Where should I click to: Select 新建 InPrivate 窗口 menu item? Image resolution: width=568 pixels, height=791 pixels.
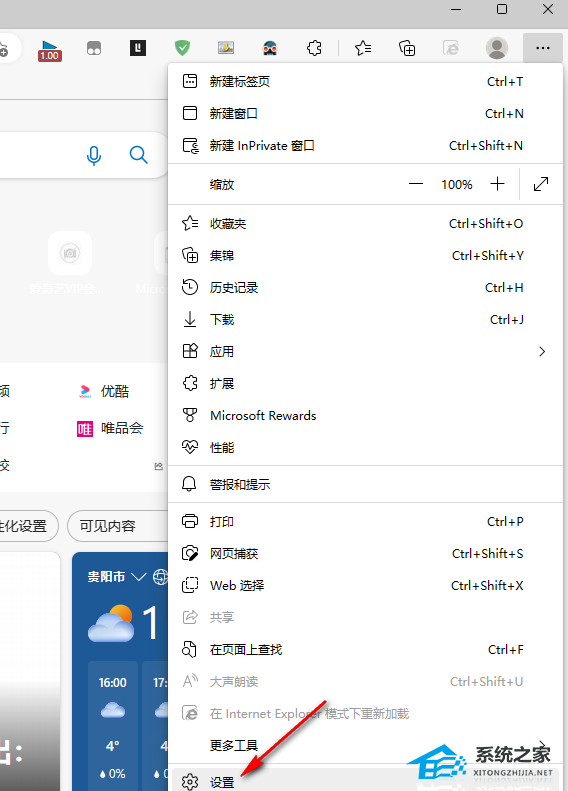365,146
